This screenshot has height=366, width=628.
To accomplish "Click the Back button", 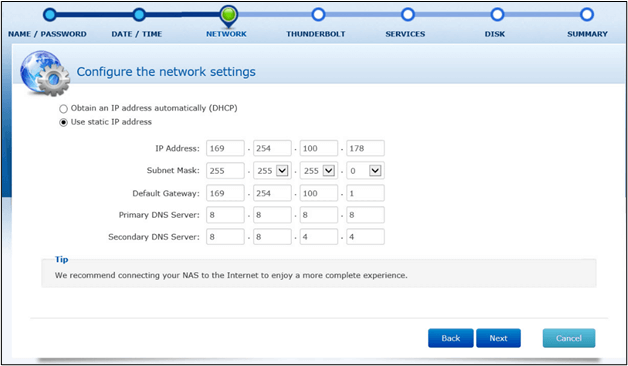I will 451,338.
